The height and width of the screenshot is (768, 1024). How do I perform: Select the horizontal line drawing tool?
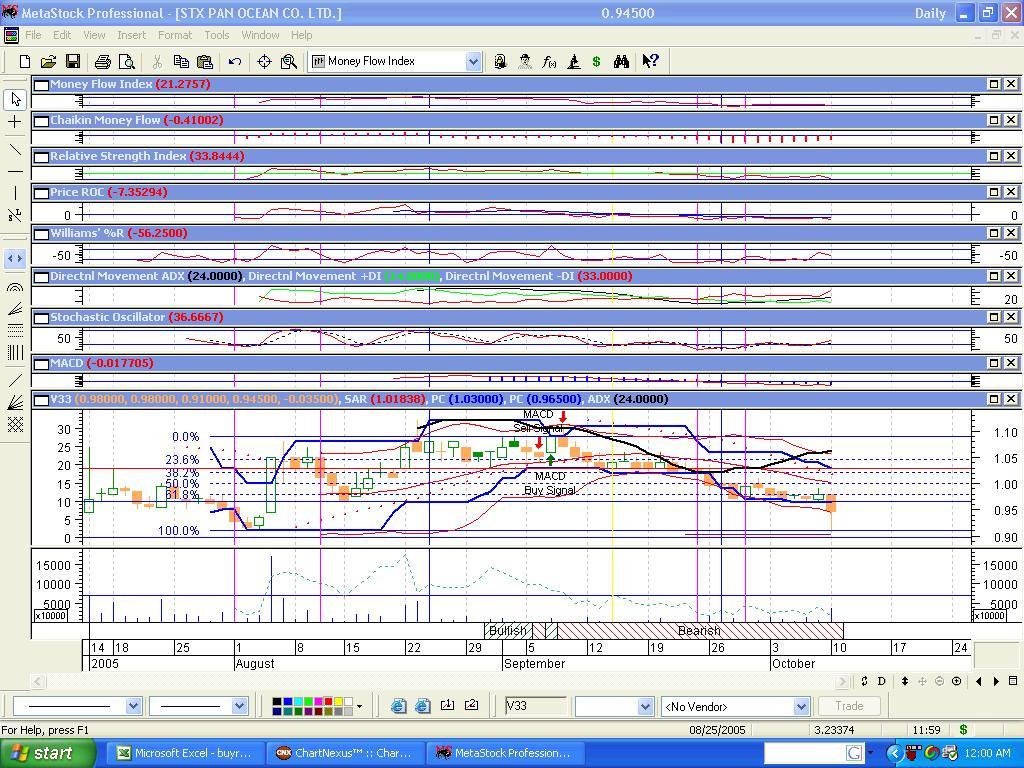15,172
